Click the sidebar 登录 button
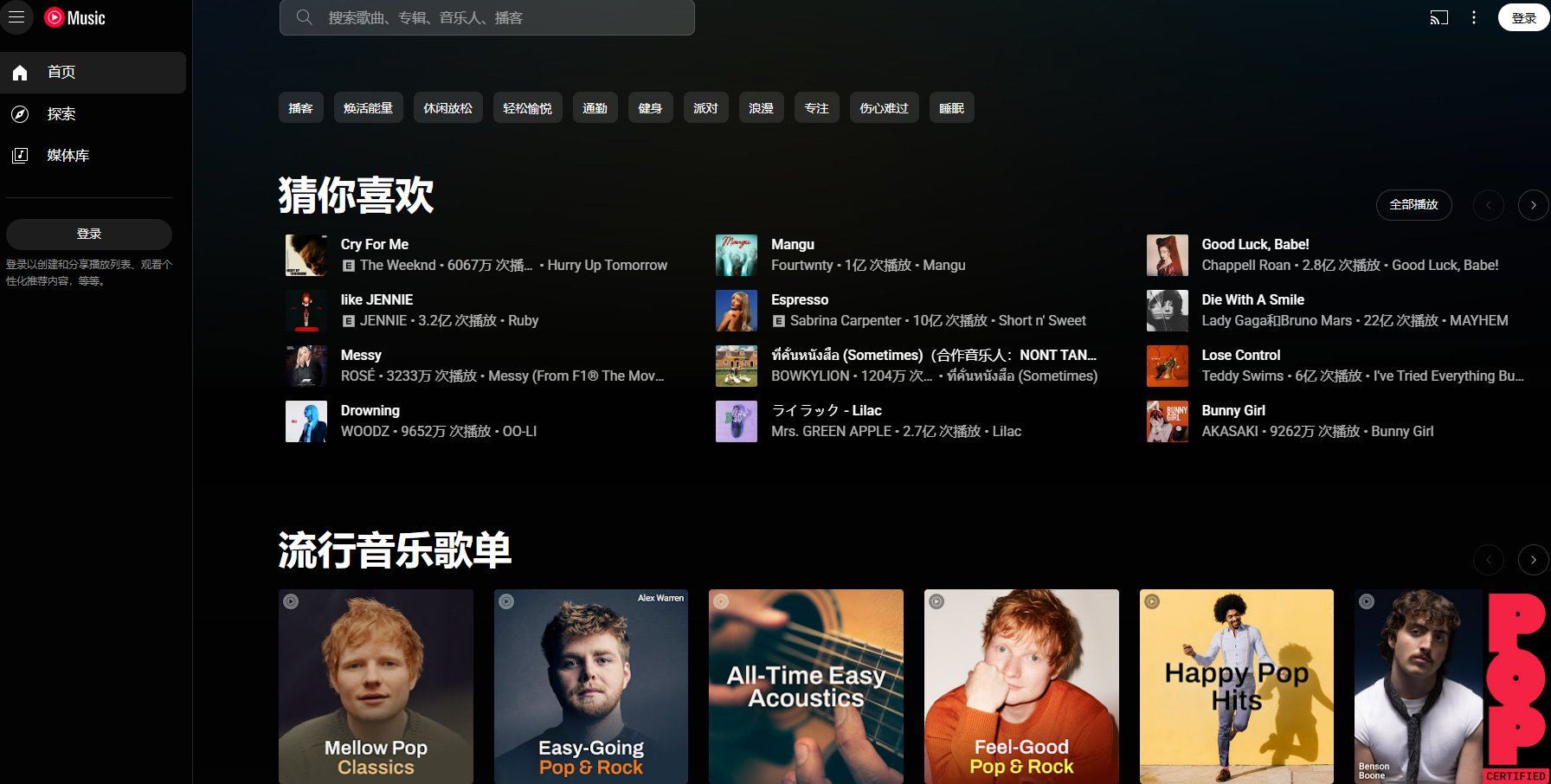The height and width of the screenshot is (784, 1551). 89,234
